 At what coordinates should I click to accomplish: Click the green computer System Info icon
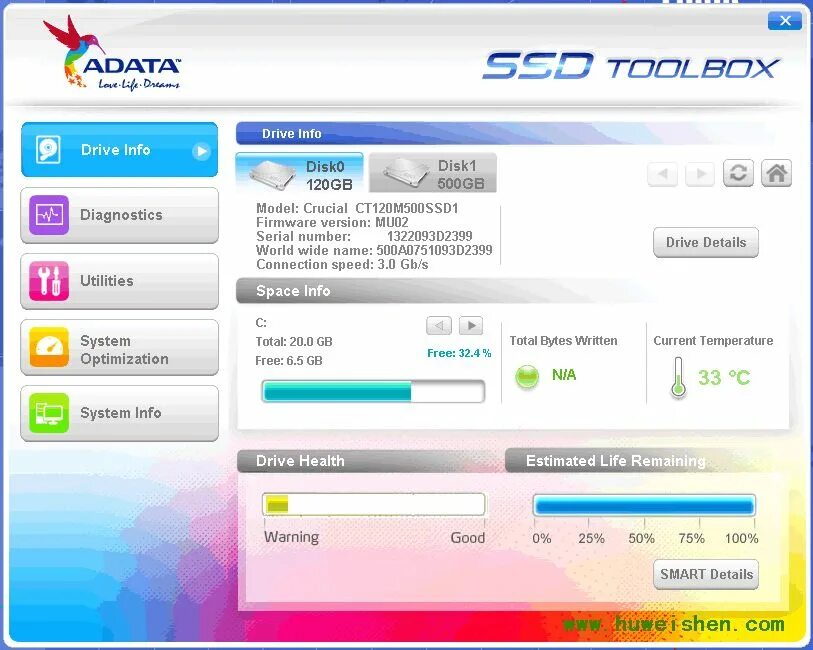point(49,413)
